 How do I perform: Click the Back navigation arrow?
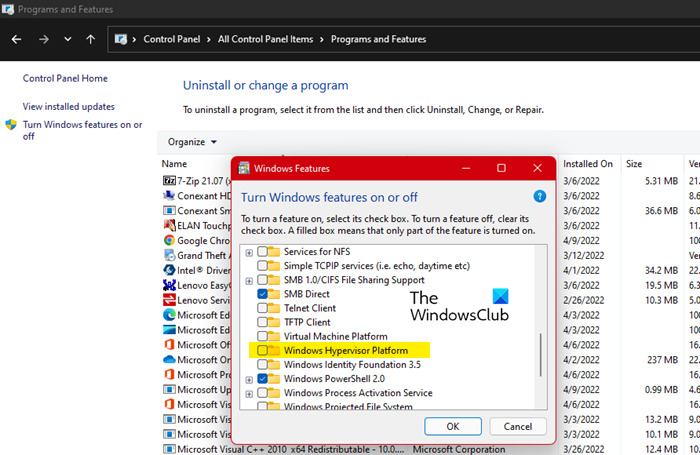17,39
